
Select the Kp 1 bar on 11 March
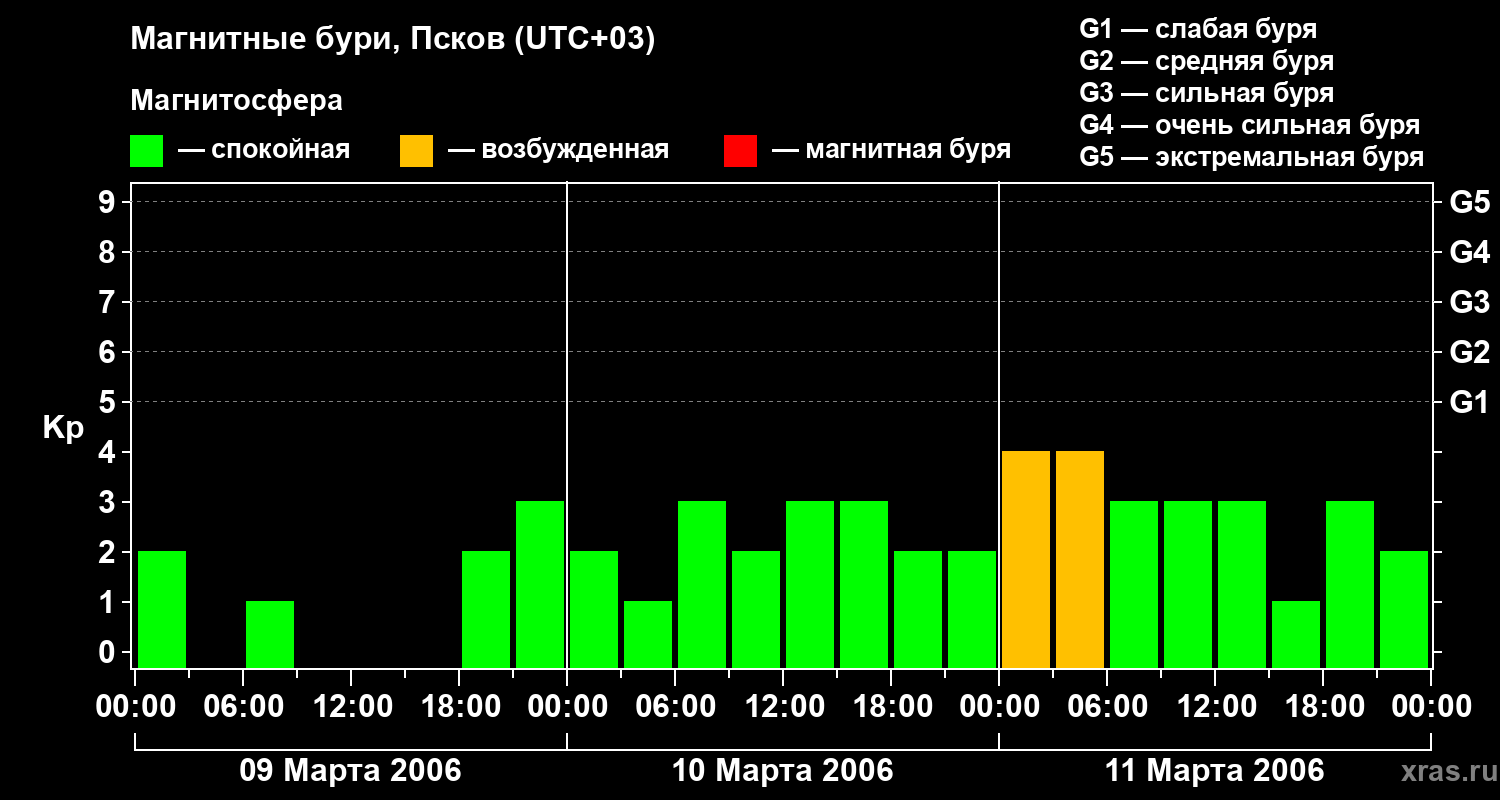pyautogui.click(x=1296, y=634)
